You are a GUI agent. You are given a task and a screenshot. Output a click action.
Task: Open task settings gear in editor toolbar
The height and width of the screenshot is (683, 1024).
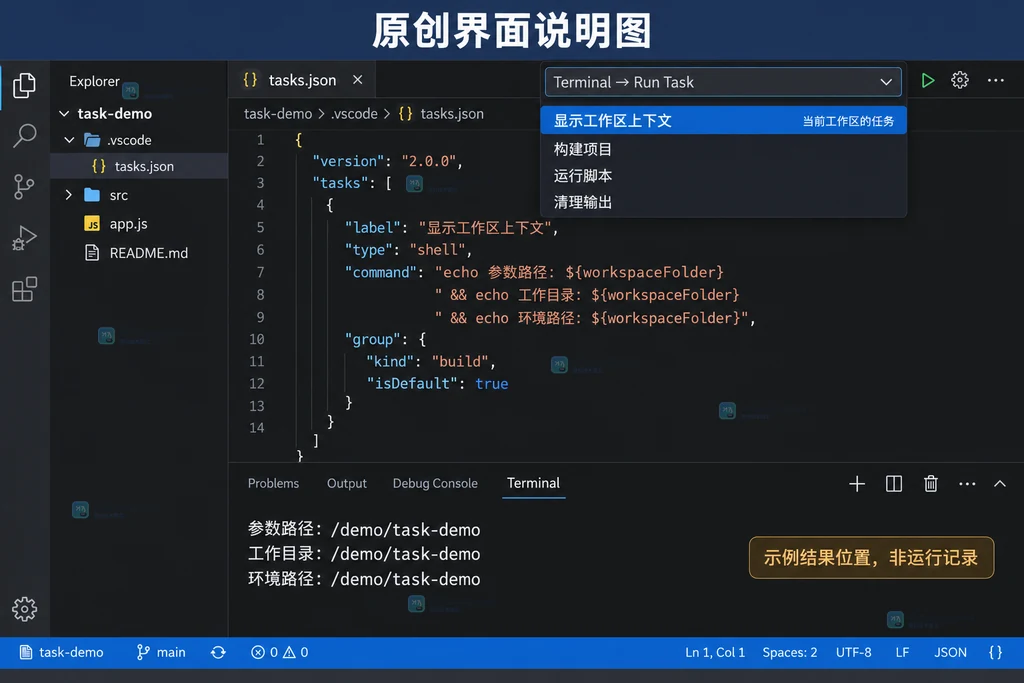click(x=960, y=80)
